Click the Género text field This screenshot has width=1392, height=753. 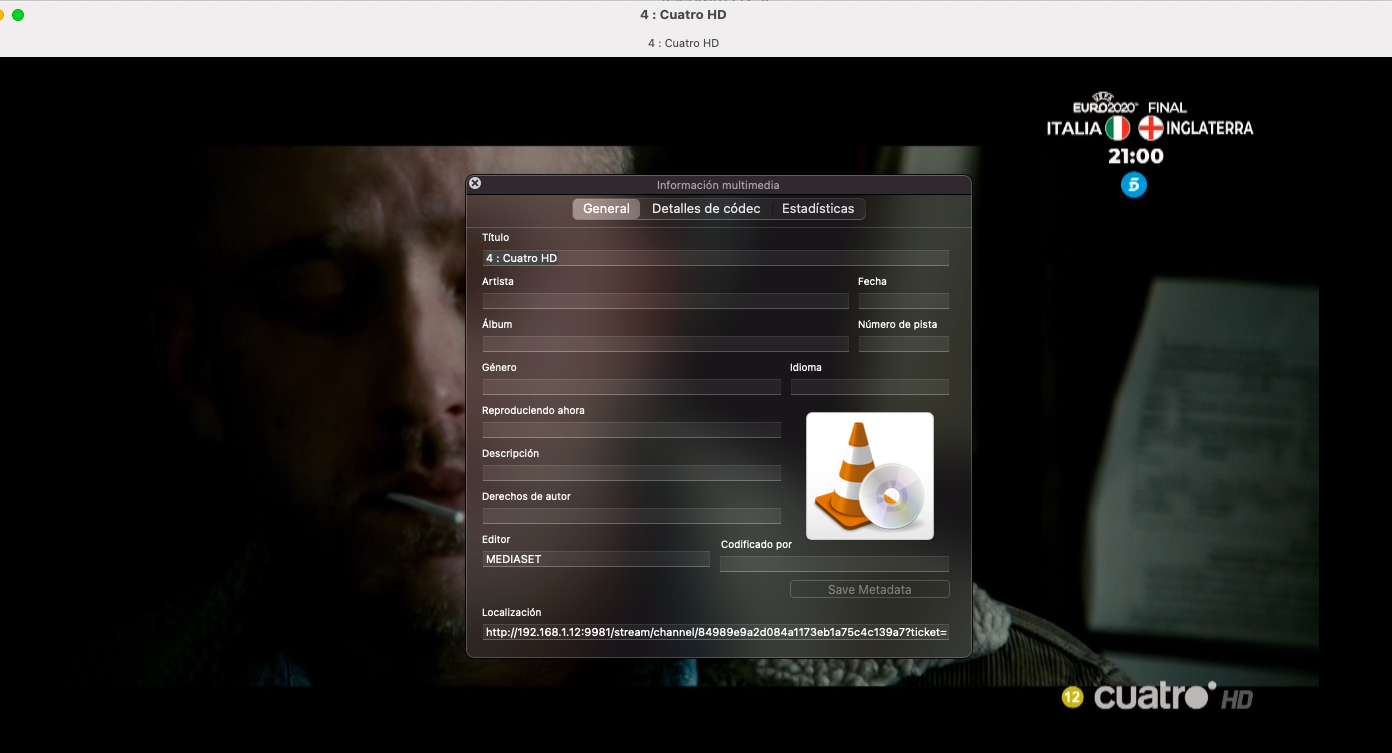coord(631,387)
